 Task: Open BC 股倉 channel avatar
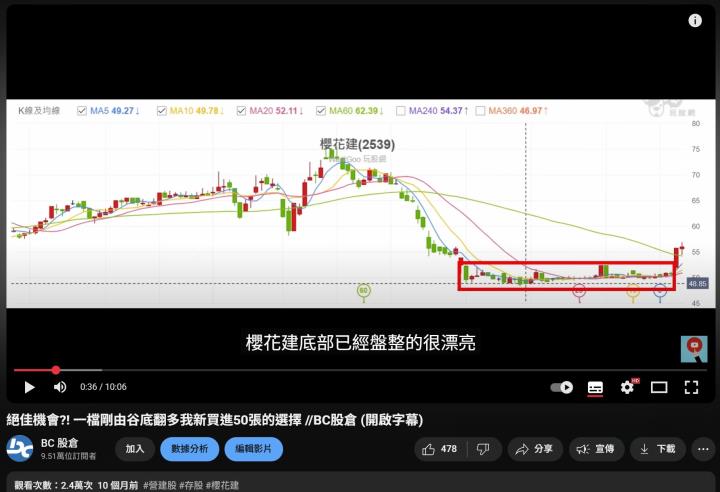(20, 448)
